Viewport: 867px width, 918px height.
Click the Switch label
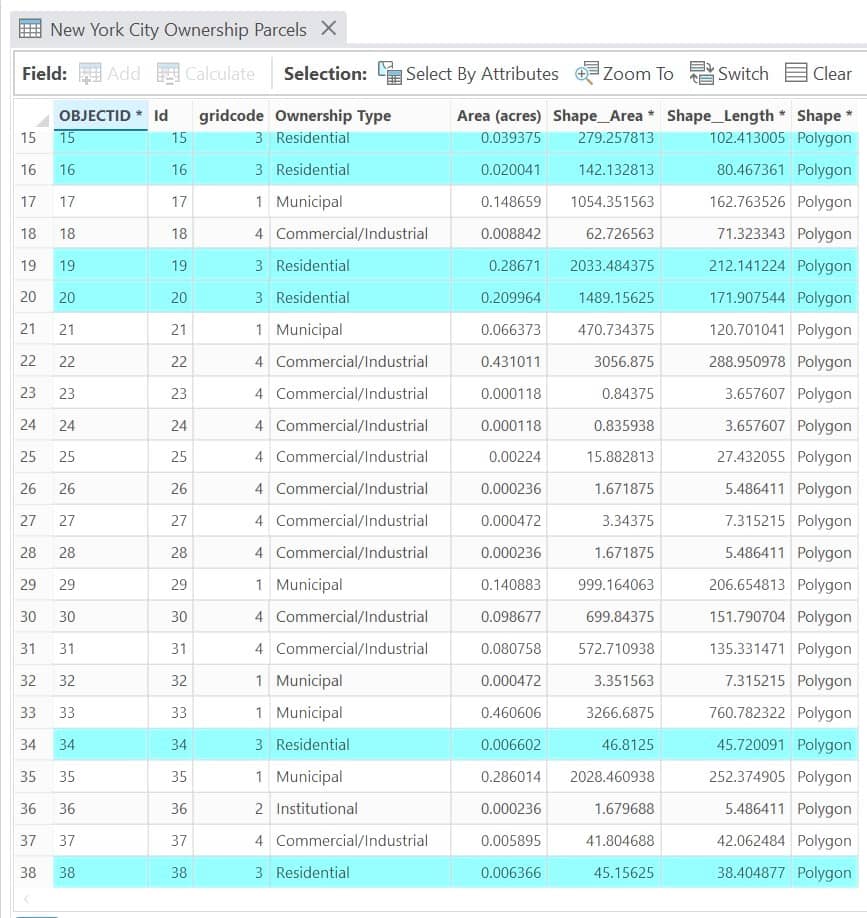coord(743,74)
